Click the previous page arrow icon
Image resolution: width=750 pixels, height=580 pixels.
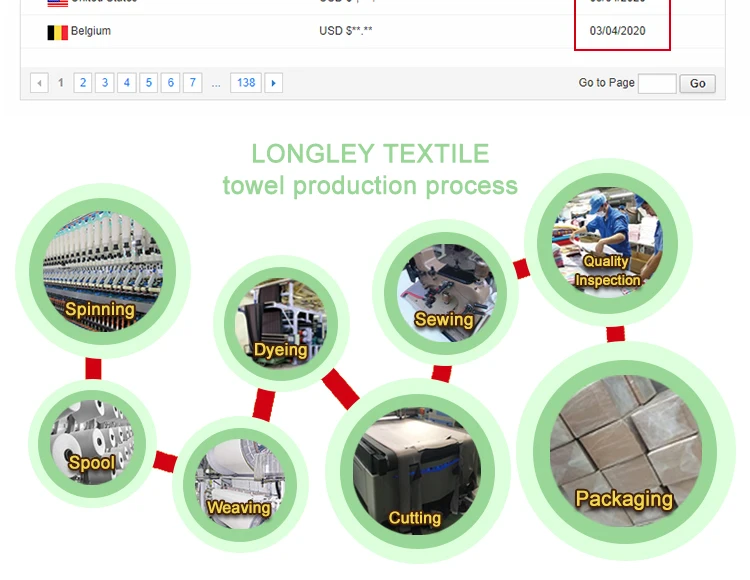[39, 83]
